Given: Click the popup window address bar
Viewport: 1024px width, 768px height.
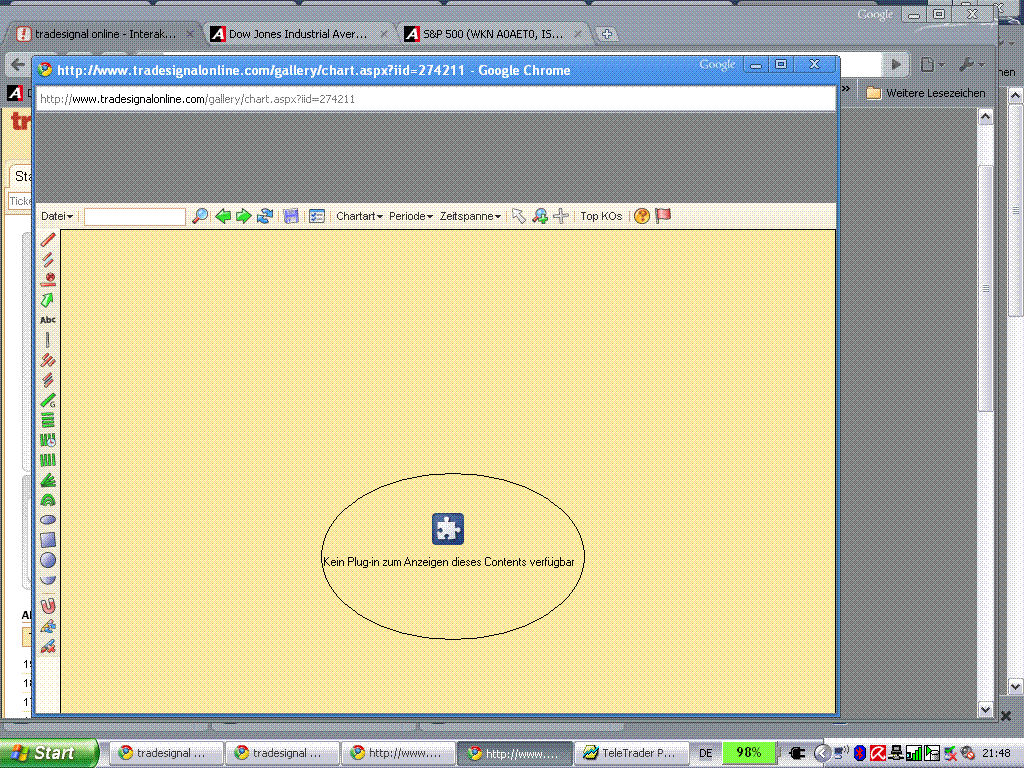Looking at the screenshot, I should 436,99.
